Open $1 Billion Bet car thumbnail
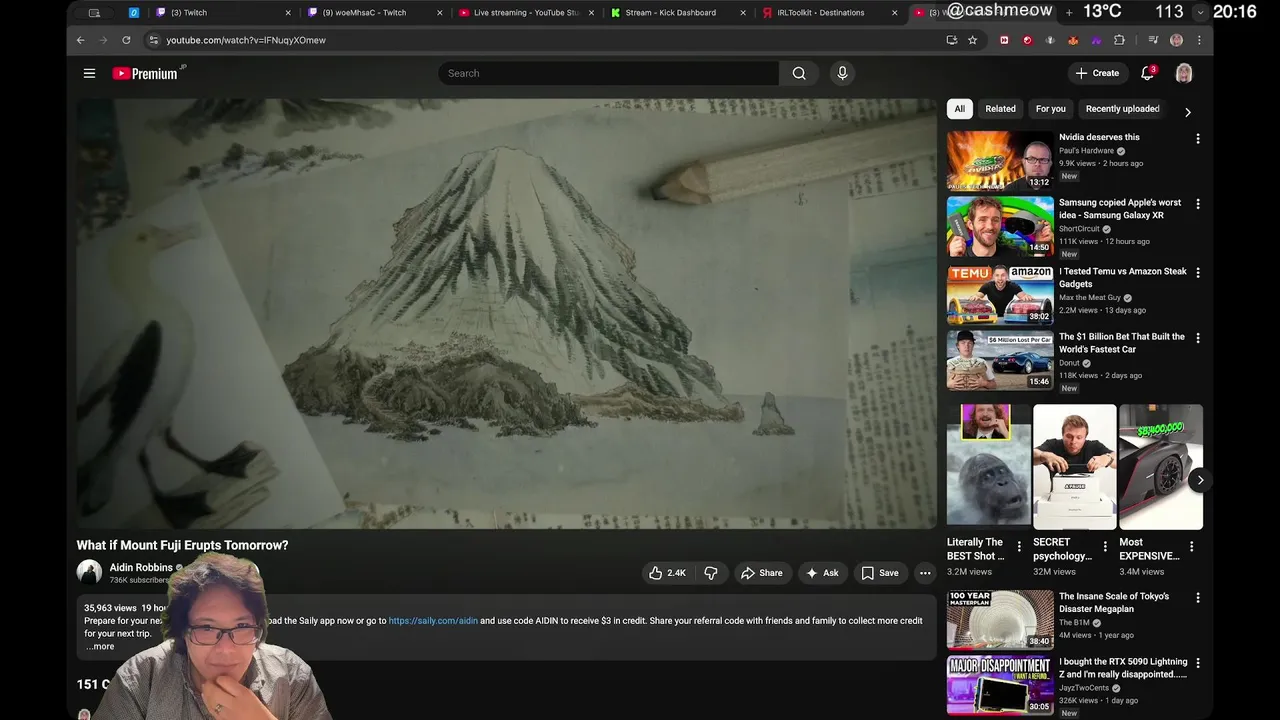 pos(1000,360)
